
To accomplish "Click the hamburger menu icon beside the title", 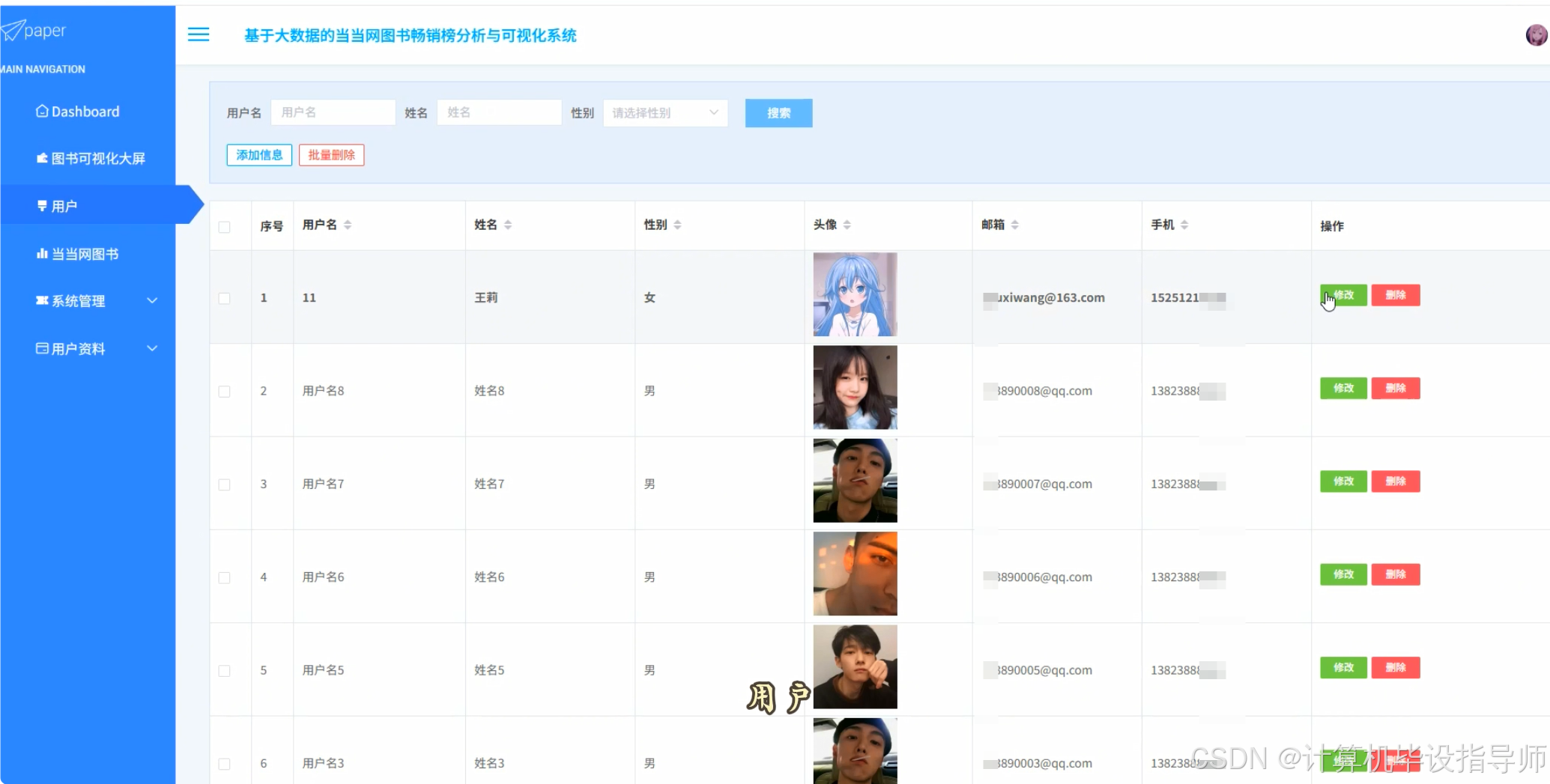I will [198, 34].
